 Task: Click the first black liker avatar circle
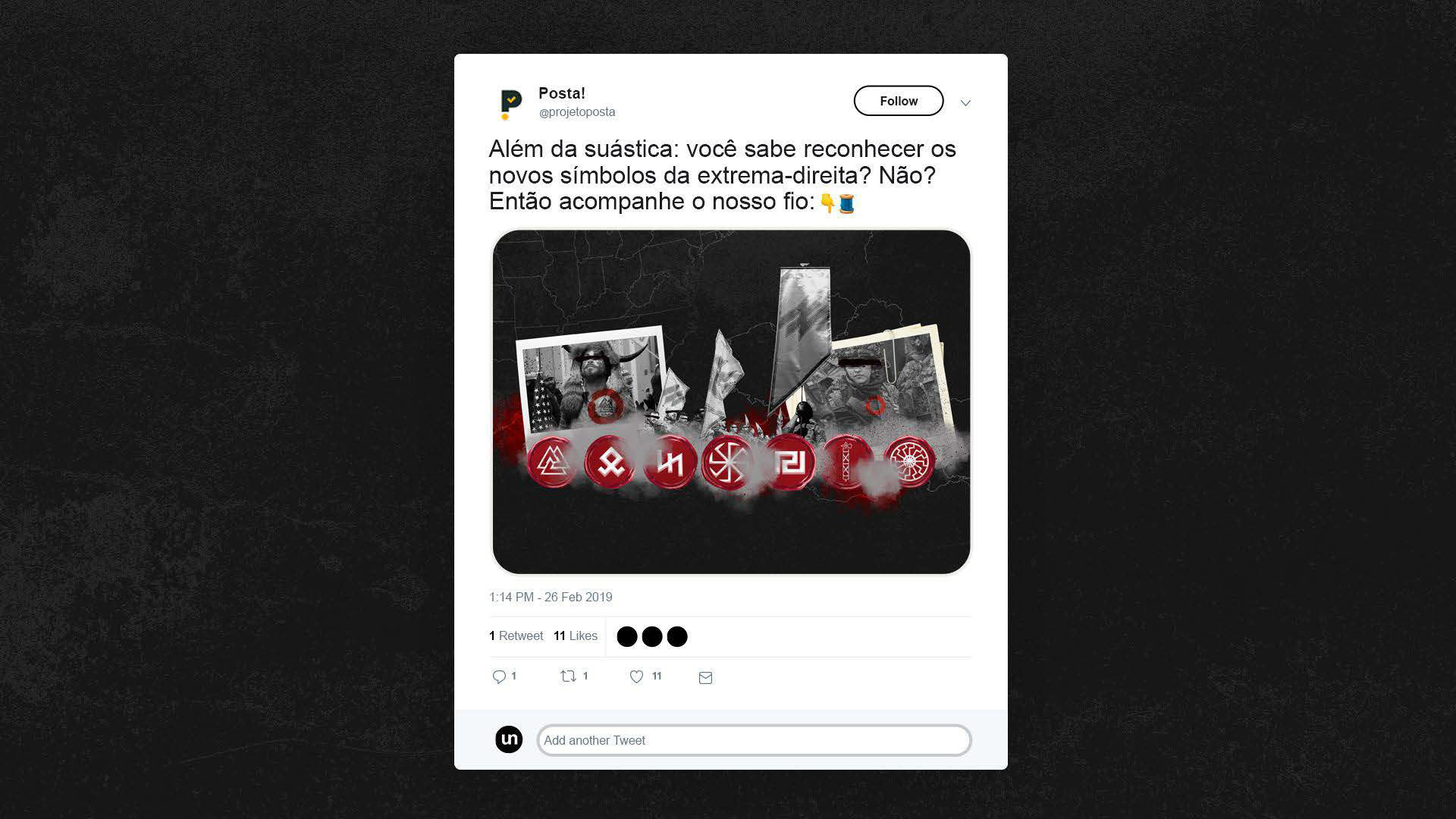627,636
